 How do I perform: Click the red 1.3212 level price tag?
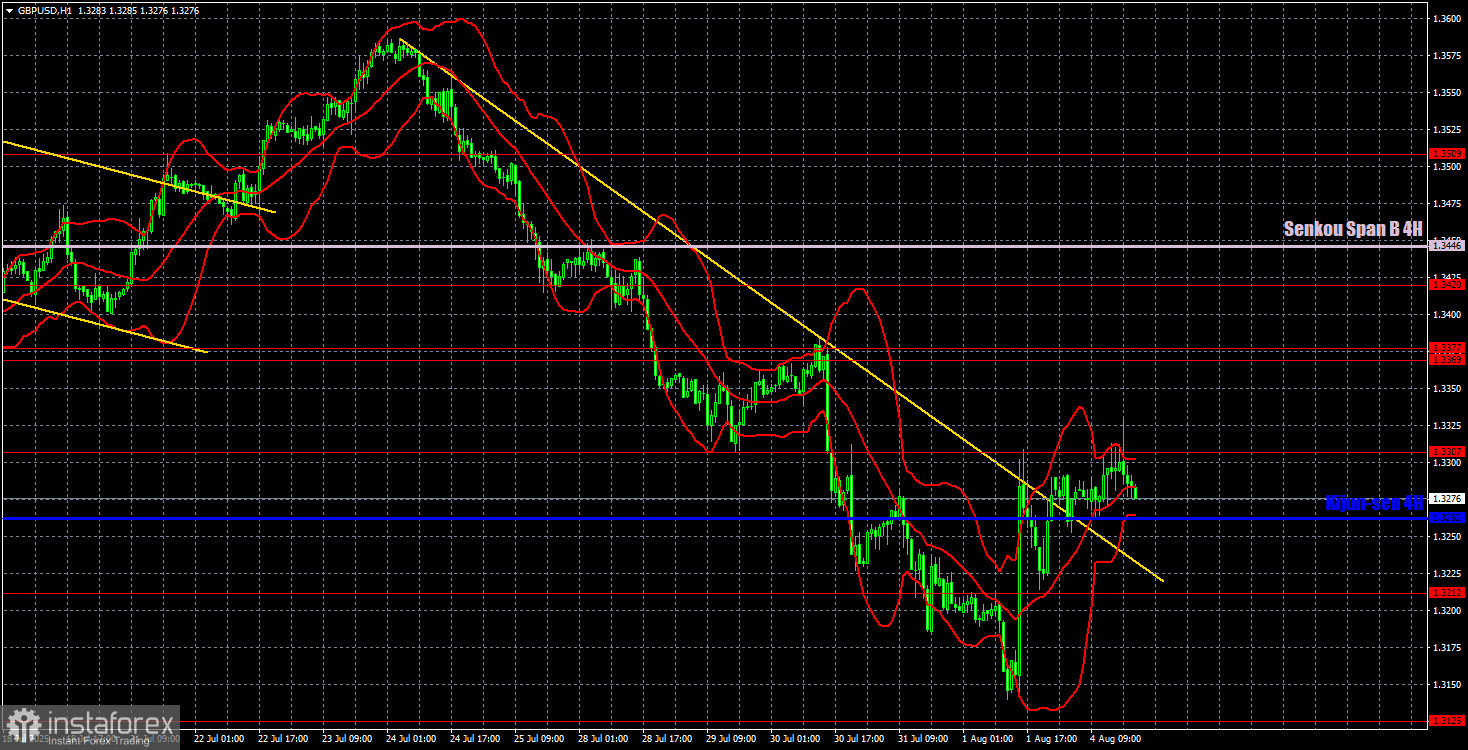tap(1446, 592)
